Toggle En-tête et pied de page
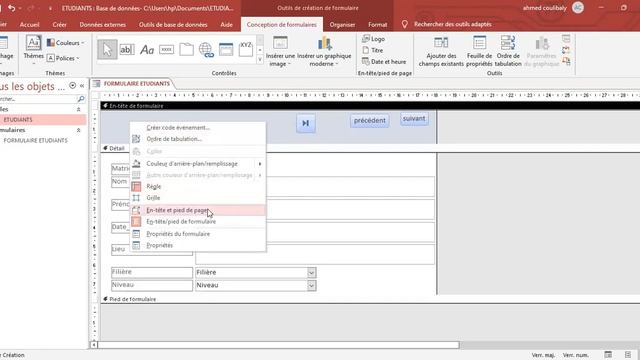The image size is (640, 360). tap(198, 210)
